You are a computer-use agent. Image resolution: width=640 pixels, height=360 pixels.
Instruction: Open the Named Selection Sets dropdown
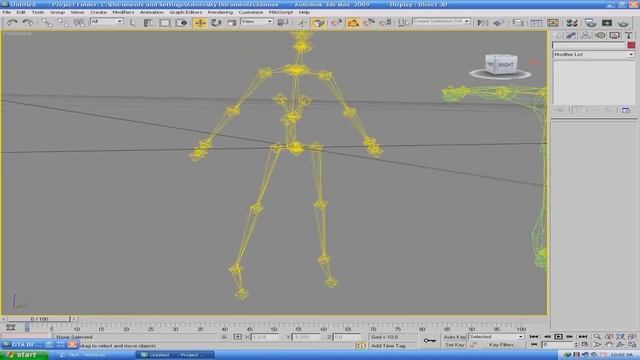coord(442,21)
